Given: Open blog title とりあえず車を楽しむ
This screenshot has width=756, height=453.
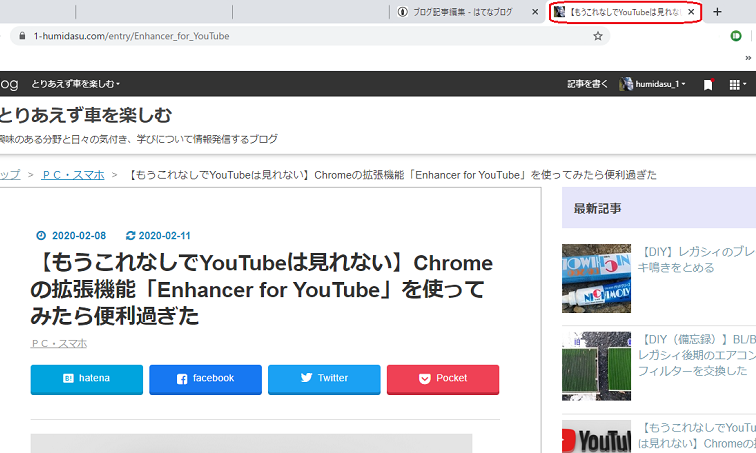Looking at the screenshot, I should point(85,115).
